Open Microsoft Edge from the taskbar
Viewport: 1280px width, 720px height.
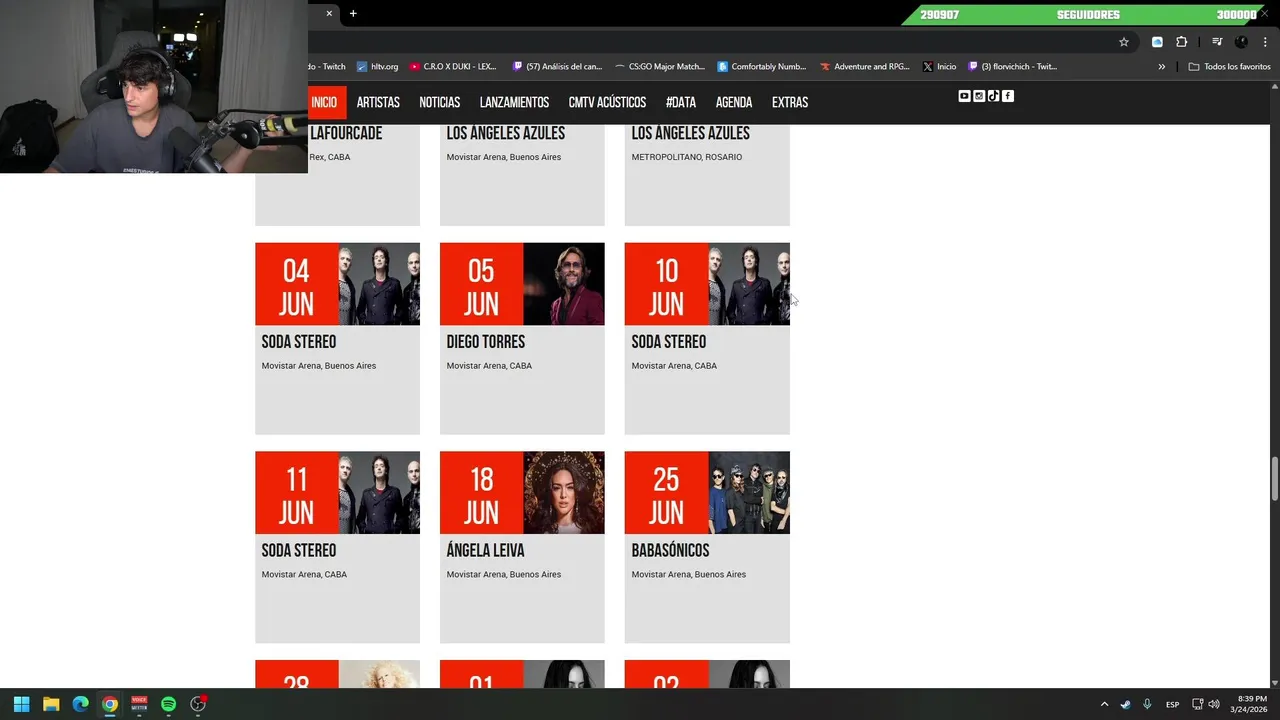[x=80, y=704]
